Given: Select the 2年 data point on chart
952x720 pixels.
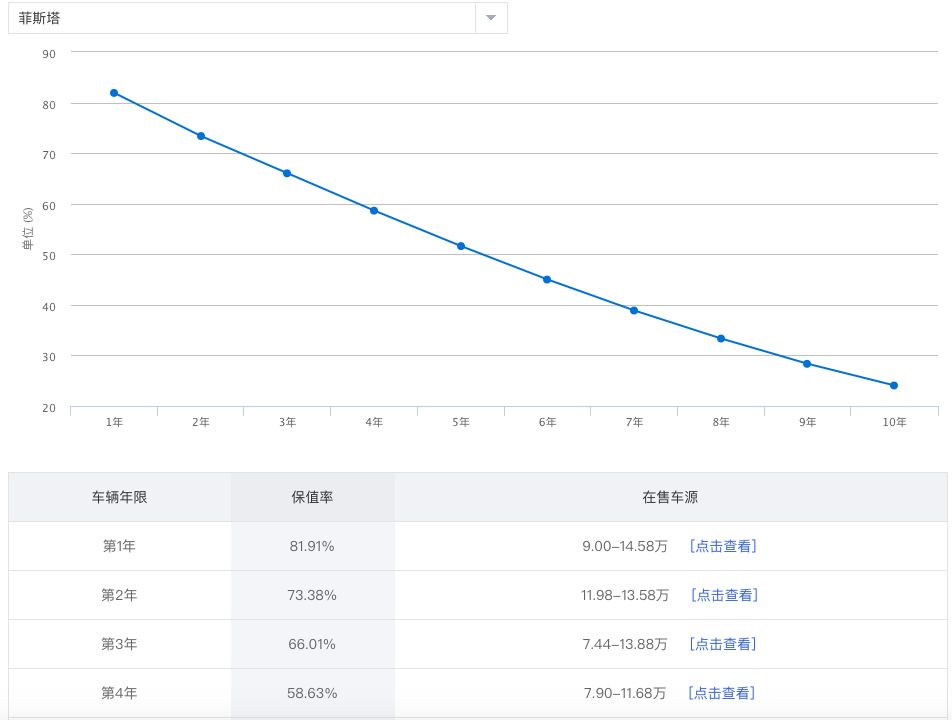Looking at the screenshot, I should (201, 136).
